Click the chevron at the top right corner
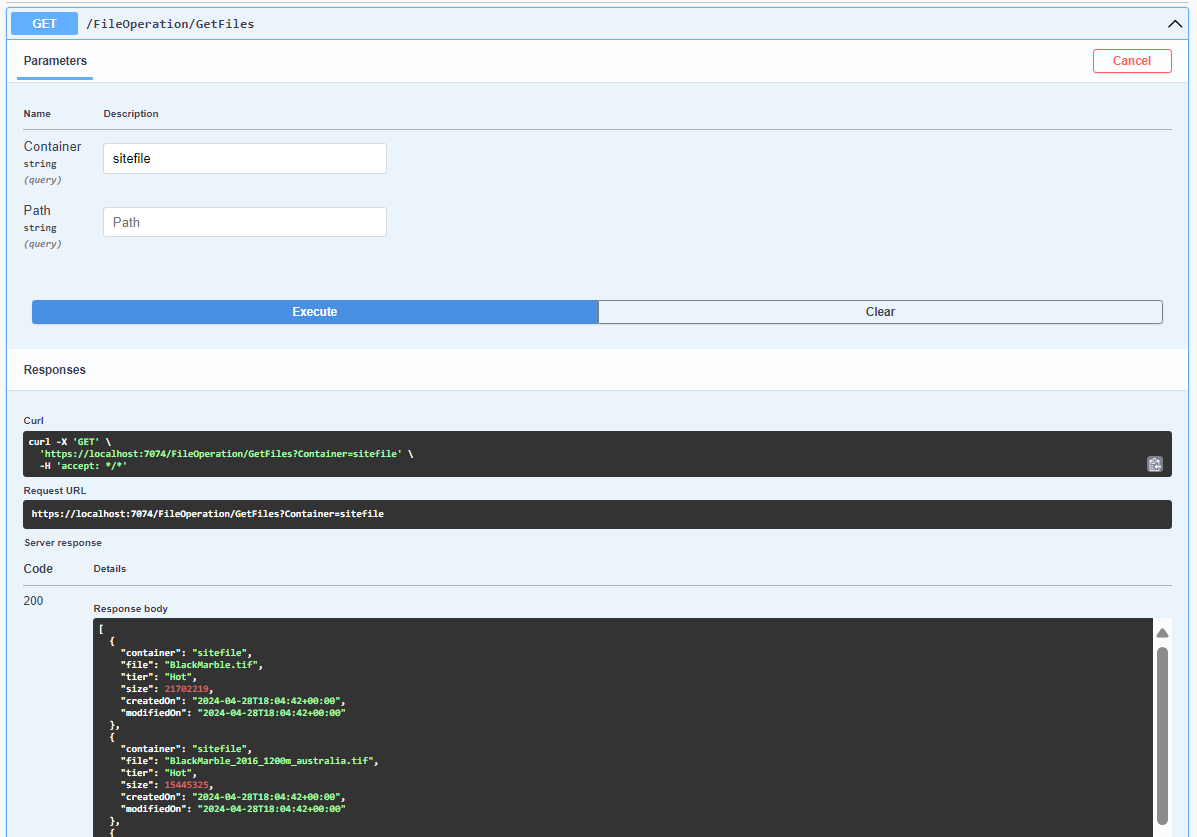1197x837 pixels. [1175, 23]
